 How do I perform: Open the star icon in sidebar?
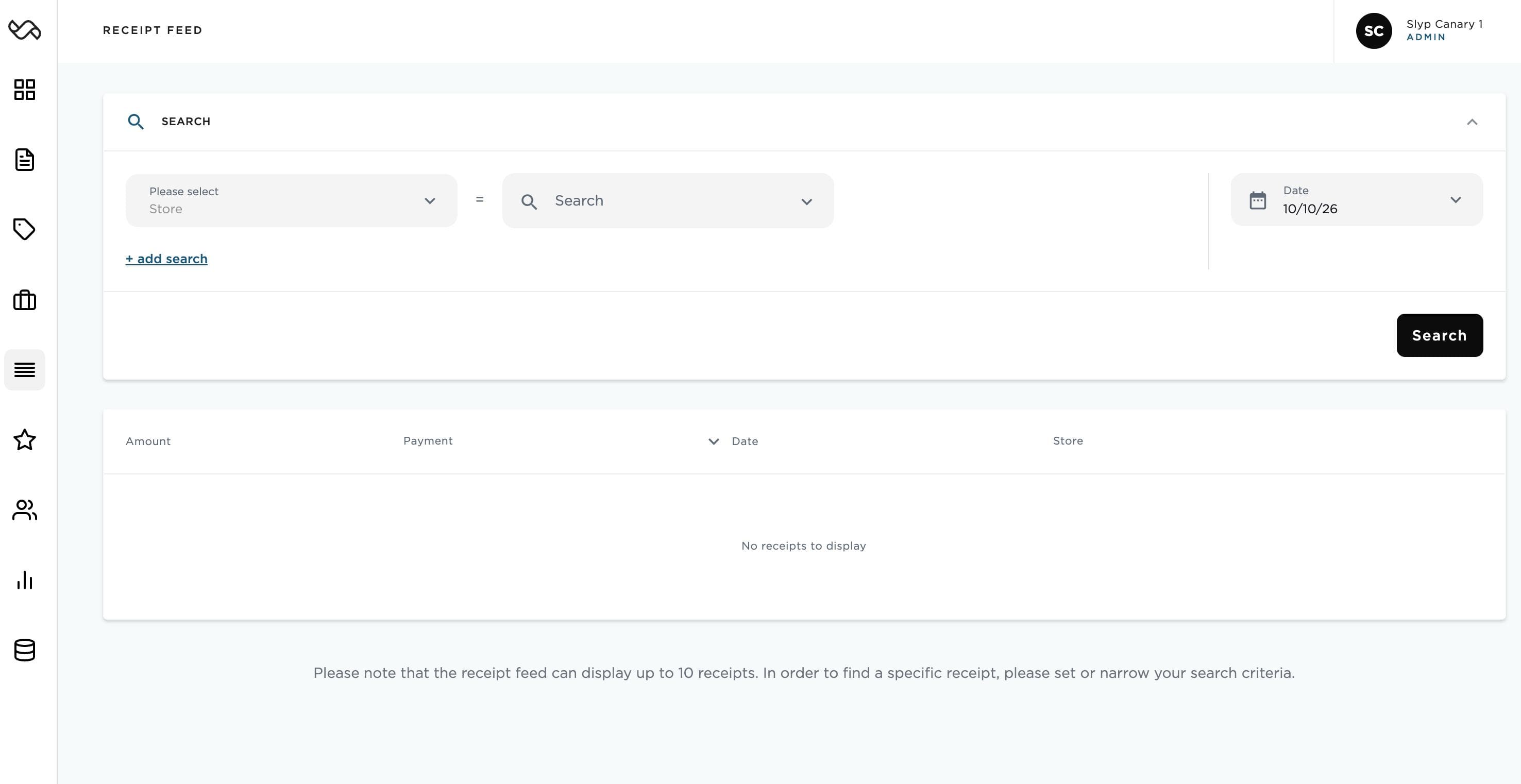pyautogui.click(x=25, y=440)
